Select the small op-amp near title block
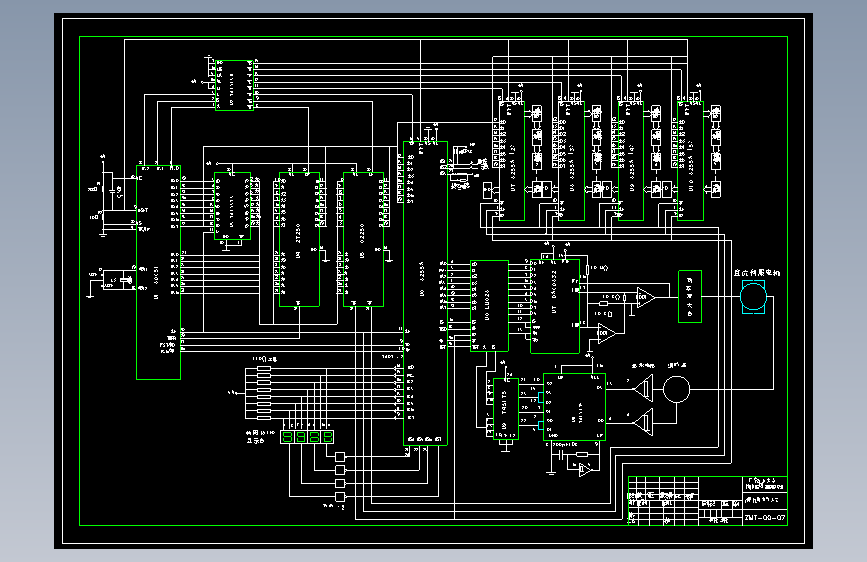Viewport: 867px width, 562px height. (x=584, y=470)
